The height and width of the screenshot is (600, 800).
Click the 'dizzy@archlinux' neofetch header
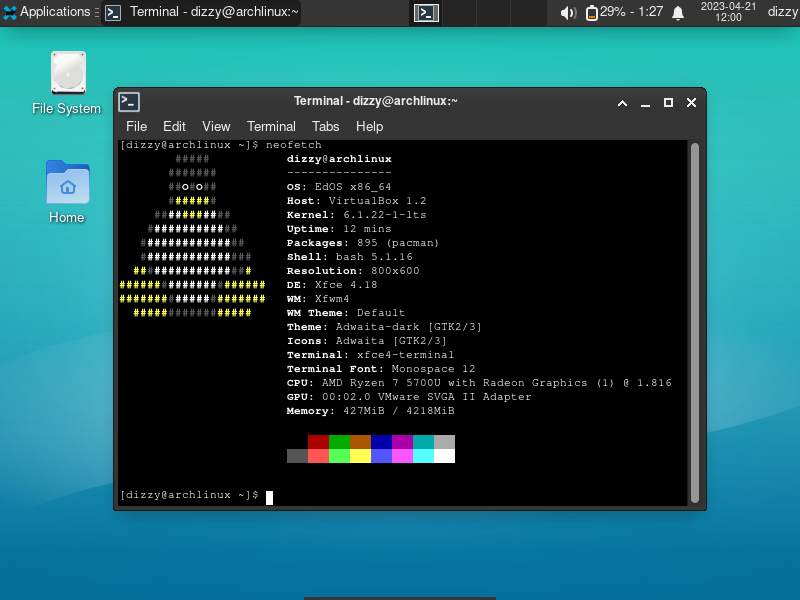tap(339, 159)
